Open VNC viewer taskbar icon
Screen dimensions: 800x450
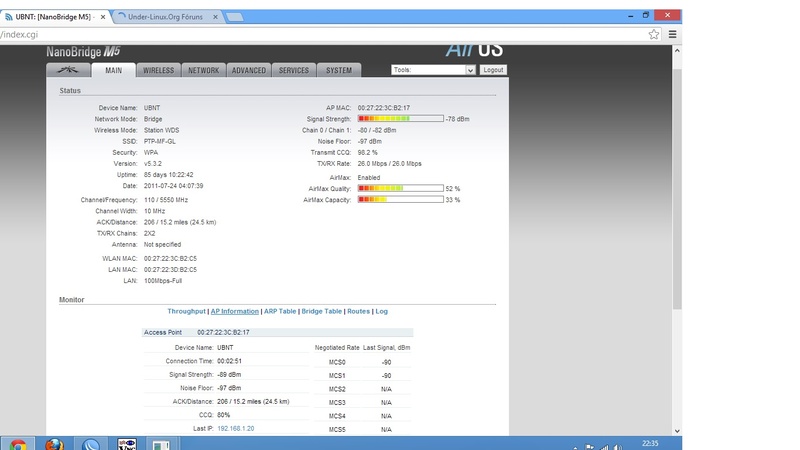point(127,444)
